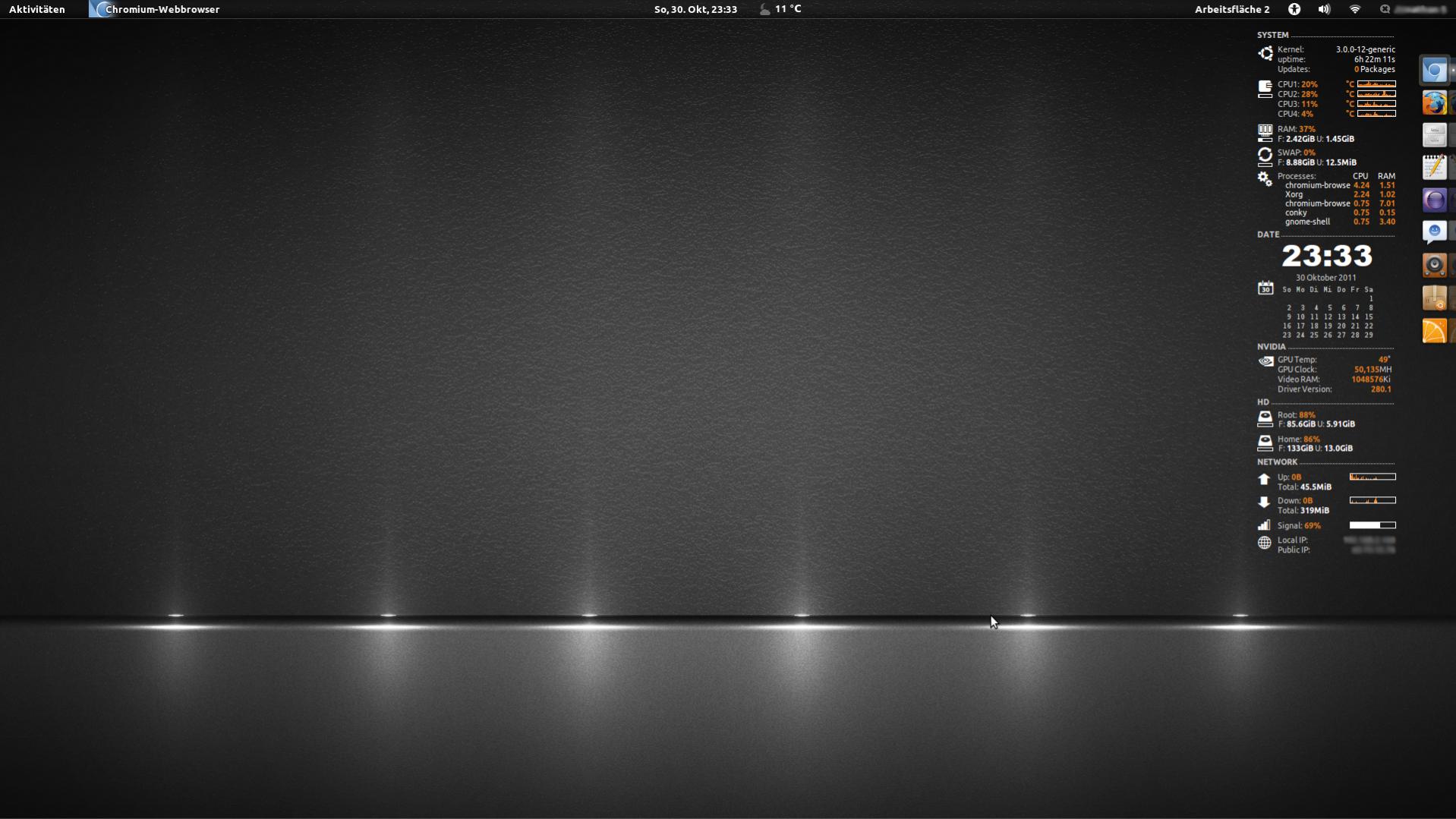Click the calendar icon showing 30

1265,288
